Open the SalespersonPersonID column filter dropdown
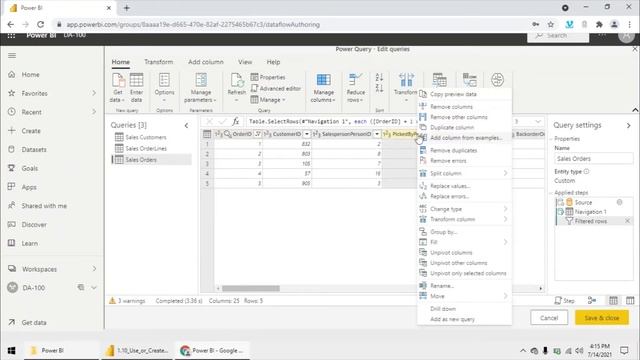Image resolution: width=640 pixels, height=360 pixels. [377, 134]
